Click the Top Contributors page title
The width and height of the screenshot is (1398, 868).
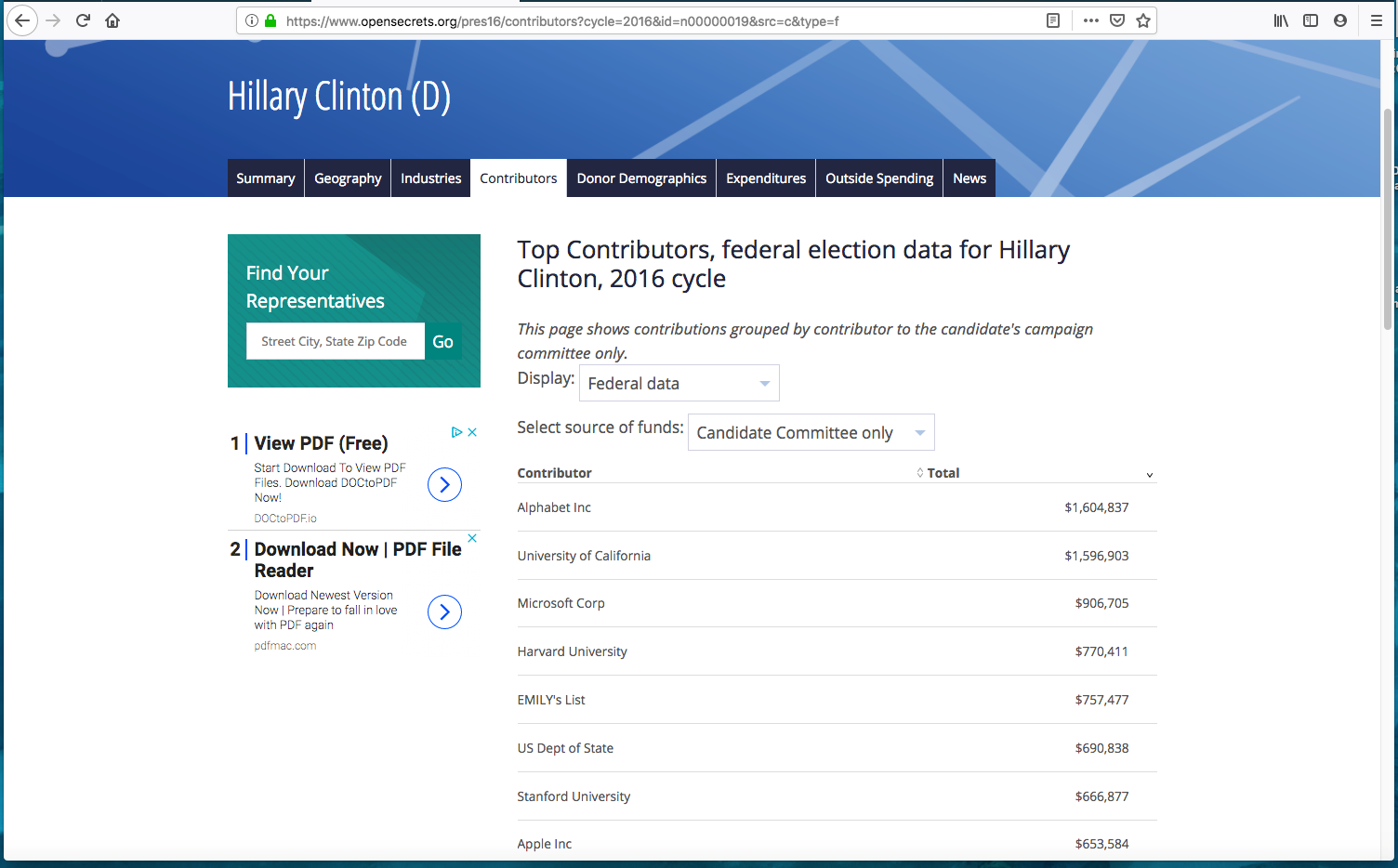click(794, 264)
